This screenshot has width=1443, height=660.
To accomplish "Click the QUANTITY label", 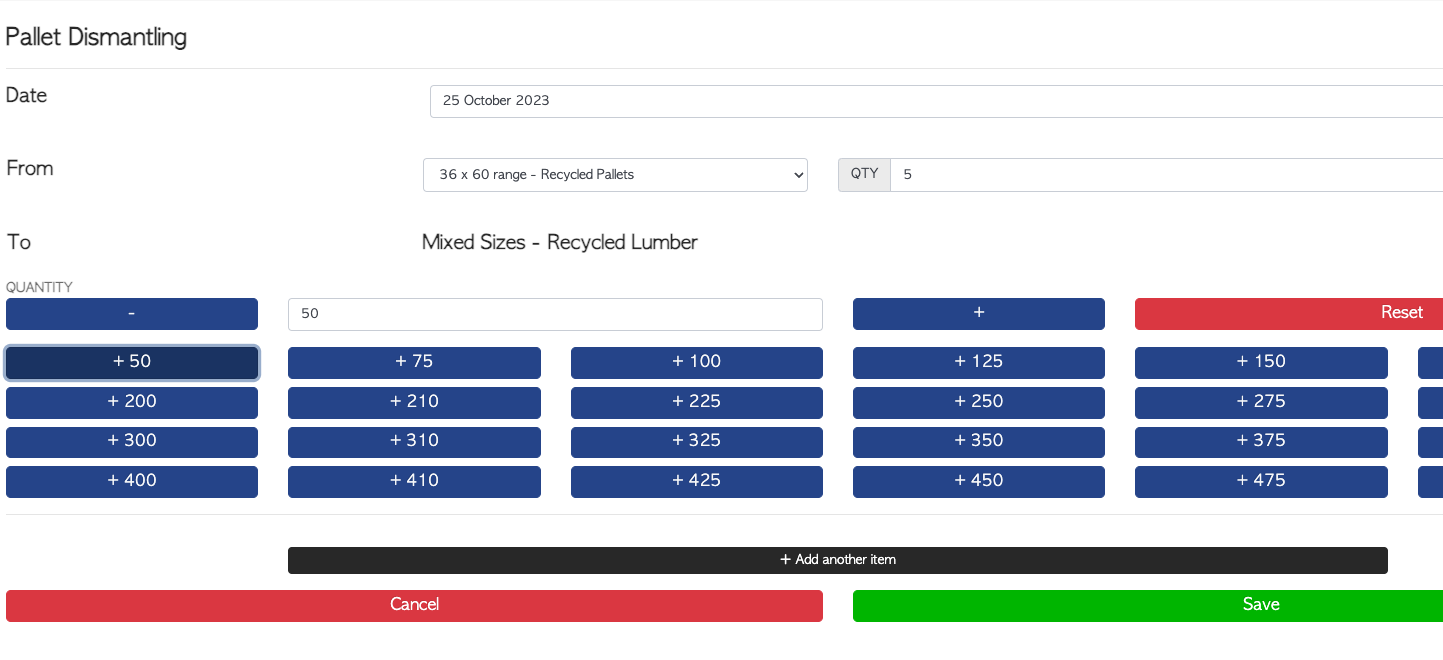I will (39, 288).
